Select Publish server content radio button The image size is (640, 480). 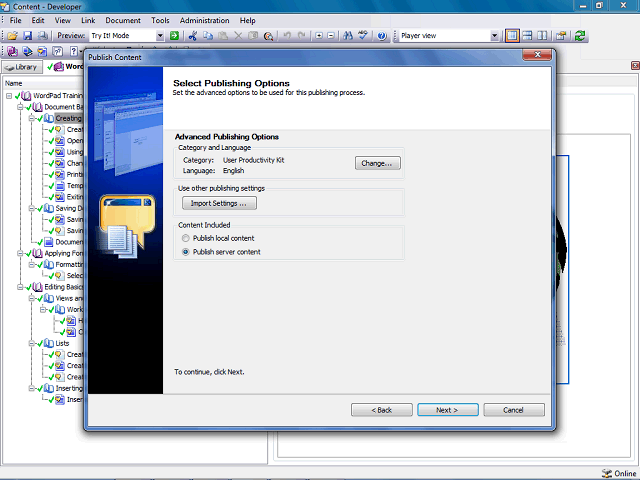pos(186,252)
